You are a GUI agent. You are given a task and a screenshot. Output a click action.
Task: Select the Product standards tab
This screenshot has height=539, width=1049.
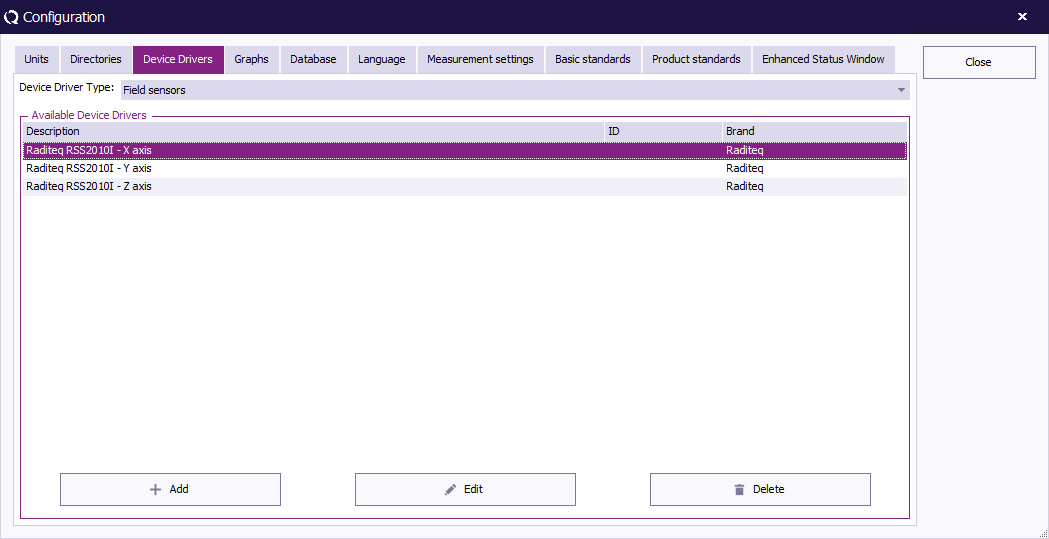click(696, 60)
